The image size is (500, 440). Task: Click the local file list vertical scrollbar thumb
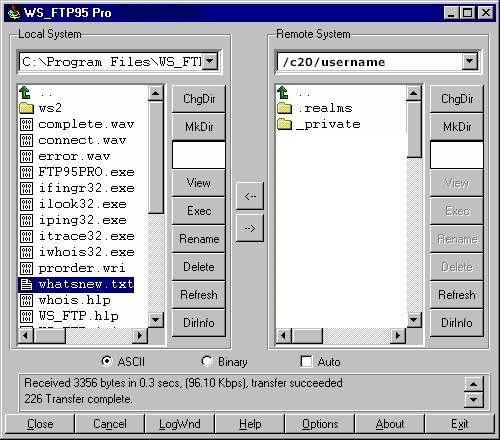click(x=156, y=157)
